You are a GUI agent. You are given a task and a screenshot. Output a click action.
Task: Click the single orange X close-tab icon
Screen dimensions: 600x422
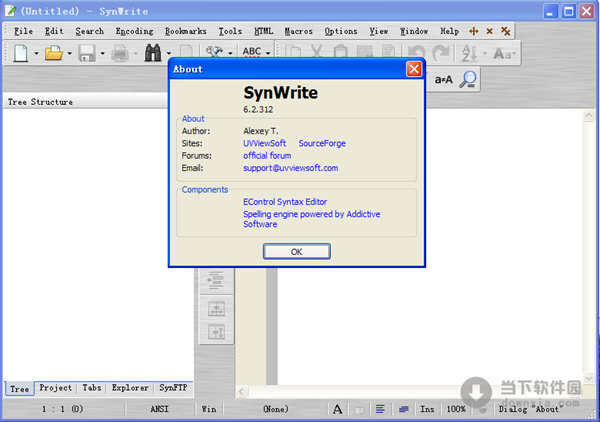[489, 31]
